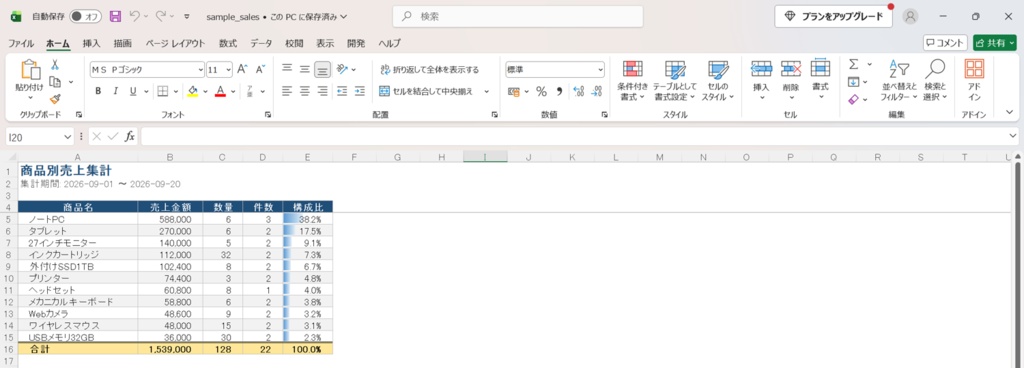Apply the borders icon

163,91
